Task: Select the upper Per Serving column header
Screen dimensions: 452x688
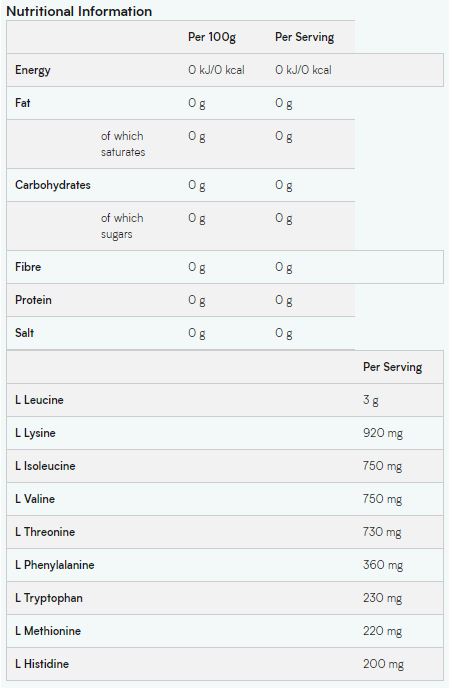Action: coord(305,37)
